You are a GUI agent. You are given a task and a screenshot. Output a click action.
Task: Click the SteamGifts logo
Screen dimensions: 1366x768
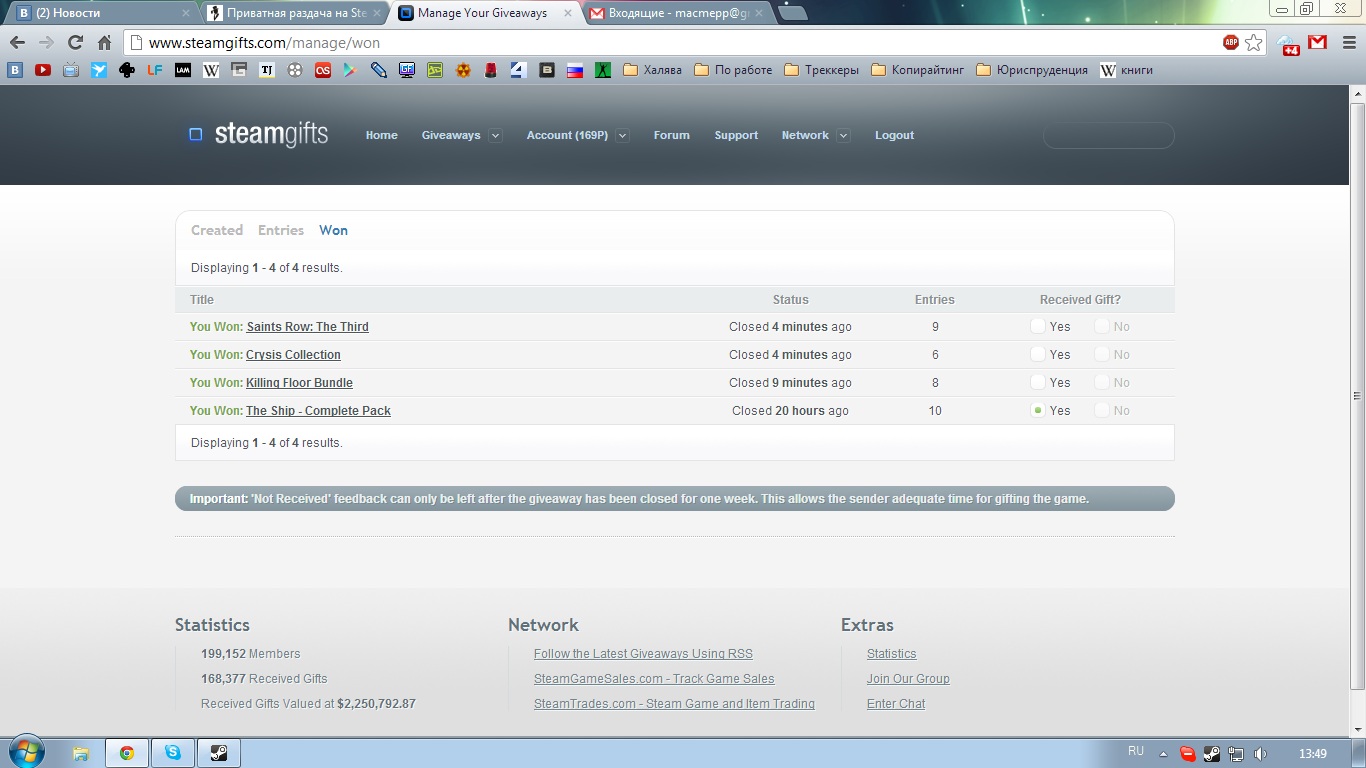coord(259,135)
